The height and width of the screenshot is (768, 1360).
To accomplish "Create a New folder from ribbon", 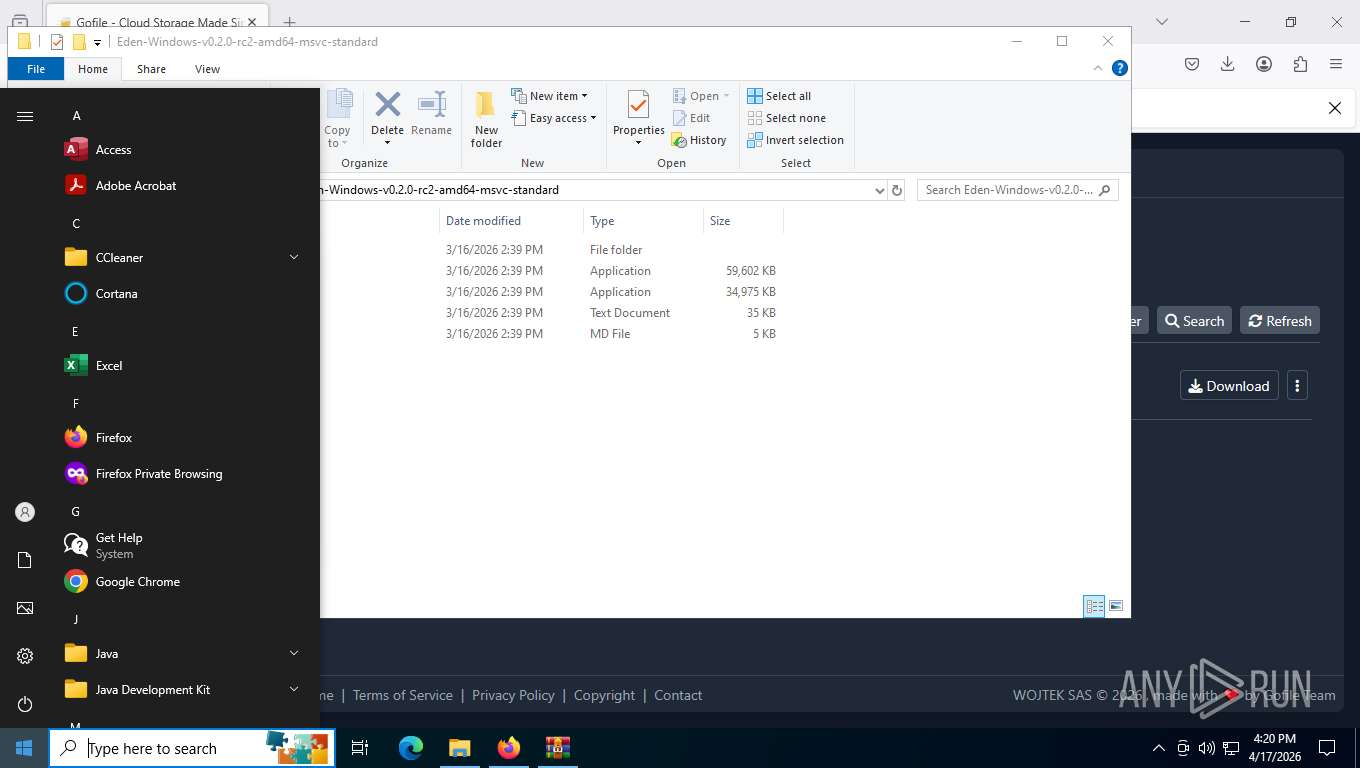I will 486,119.
